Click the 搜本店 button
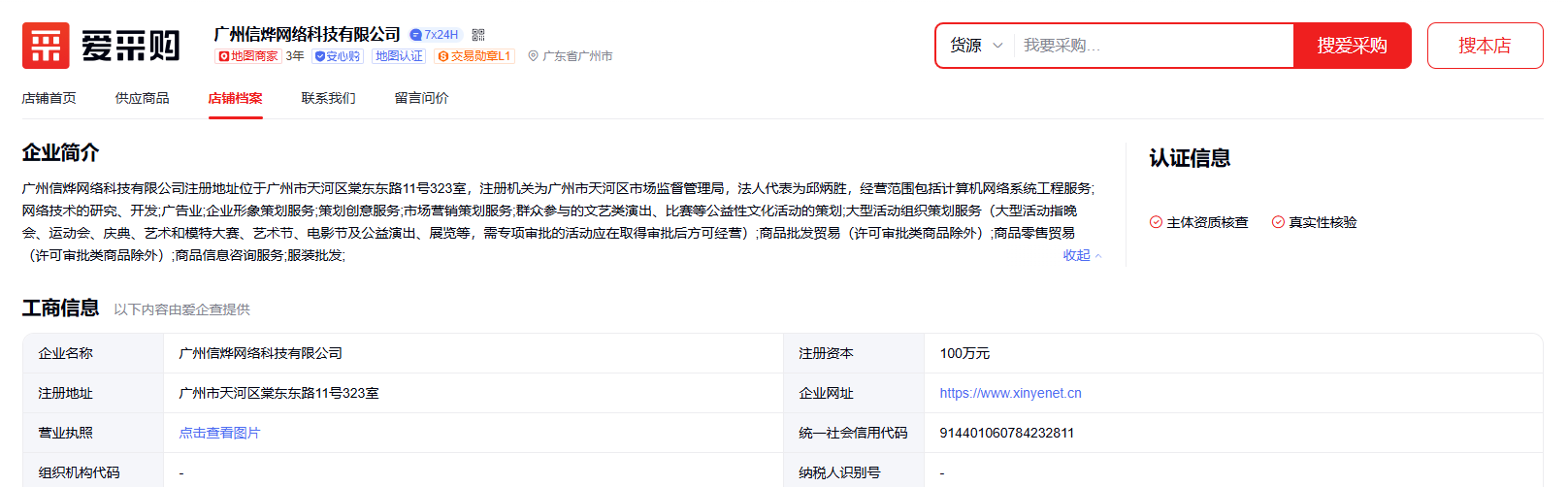Viewport: 1568px width, 487px height. (1485, 46)
